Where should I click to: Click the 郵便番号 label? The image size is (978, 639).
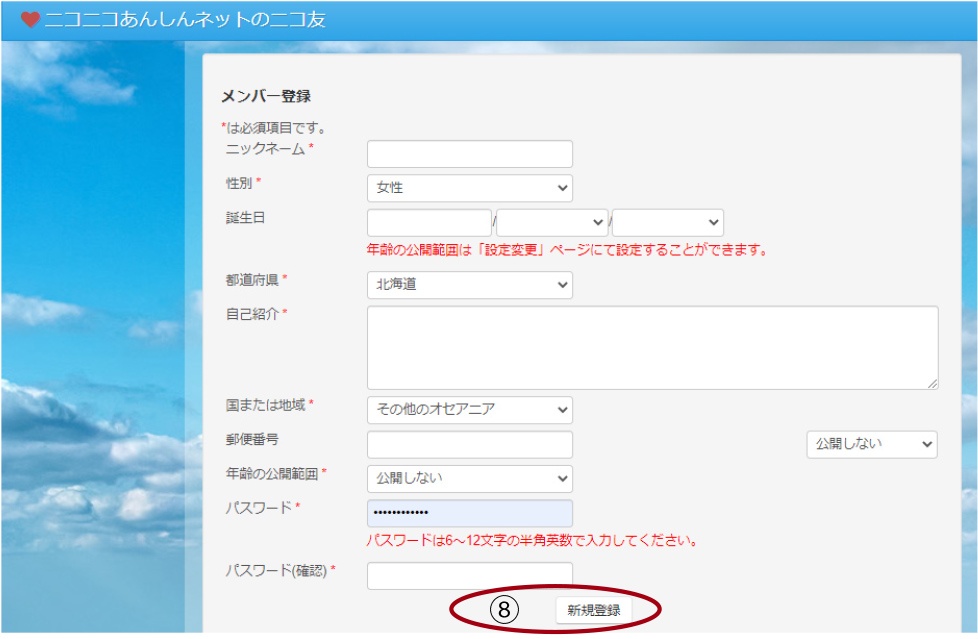click(252, 439)
